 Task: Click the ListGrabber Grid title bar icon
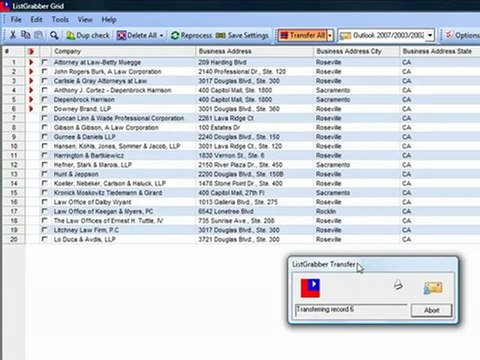point(4,5)
